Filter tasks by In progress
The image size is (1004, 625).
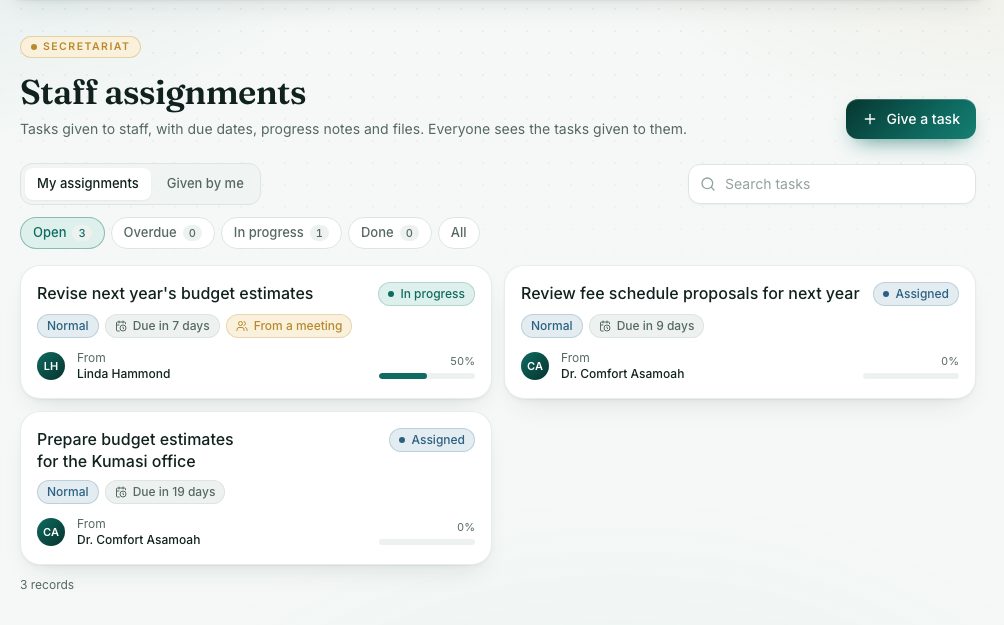click(x=281, y=232)
